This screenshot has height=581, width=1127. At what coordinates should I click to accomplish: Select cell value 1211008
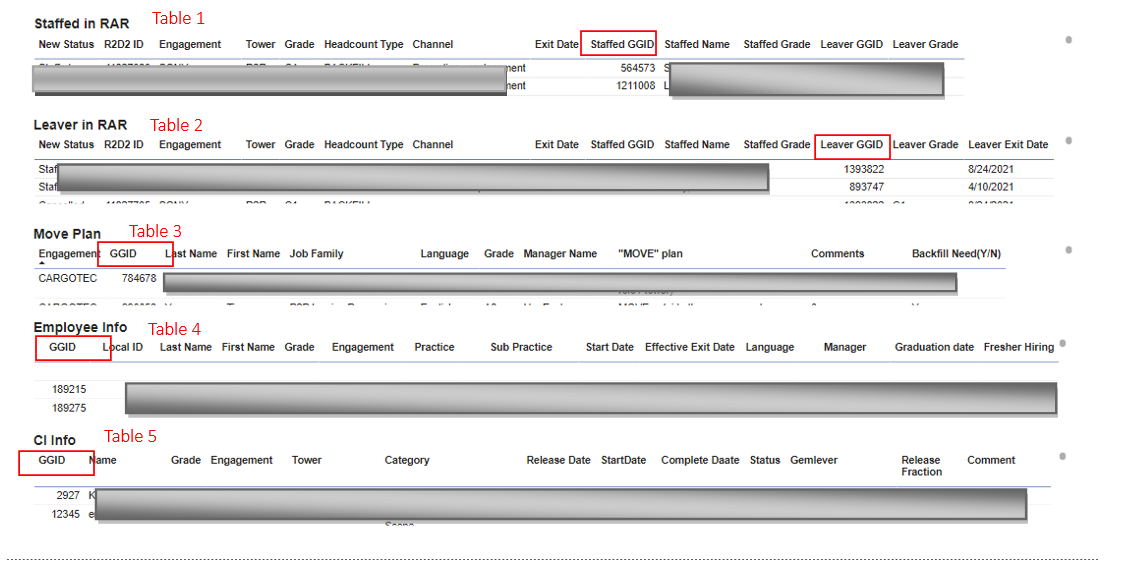(x=636, y=86)
